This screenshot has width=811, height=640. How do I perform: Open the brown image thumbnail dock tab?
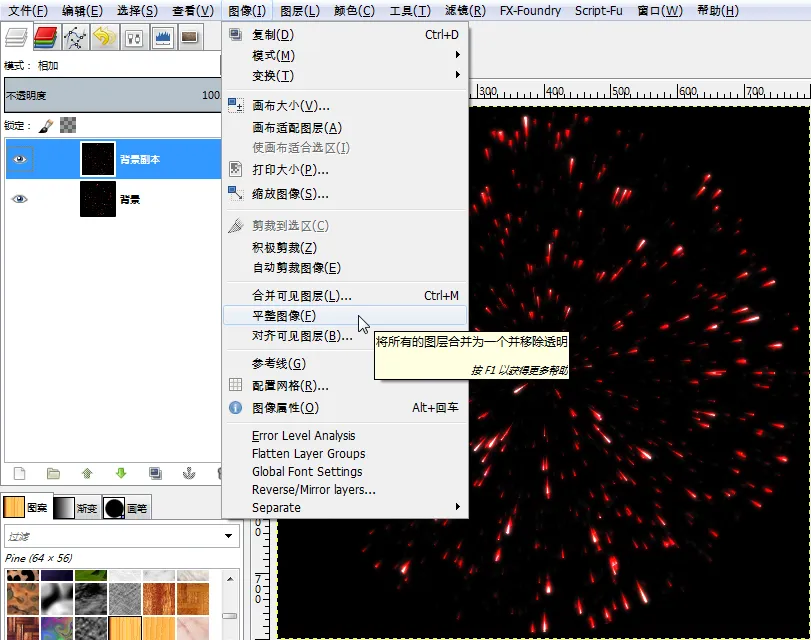[x=189, y=37]
